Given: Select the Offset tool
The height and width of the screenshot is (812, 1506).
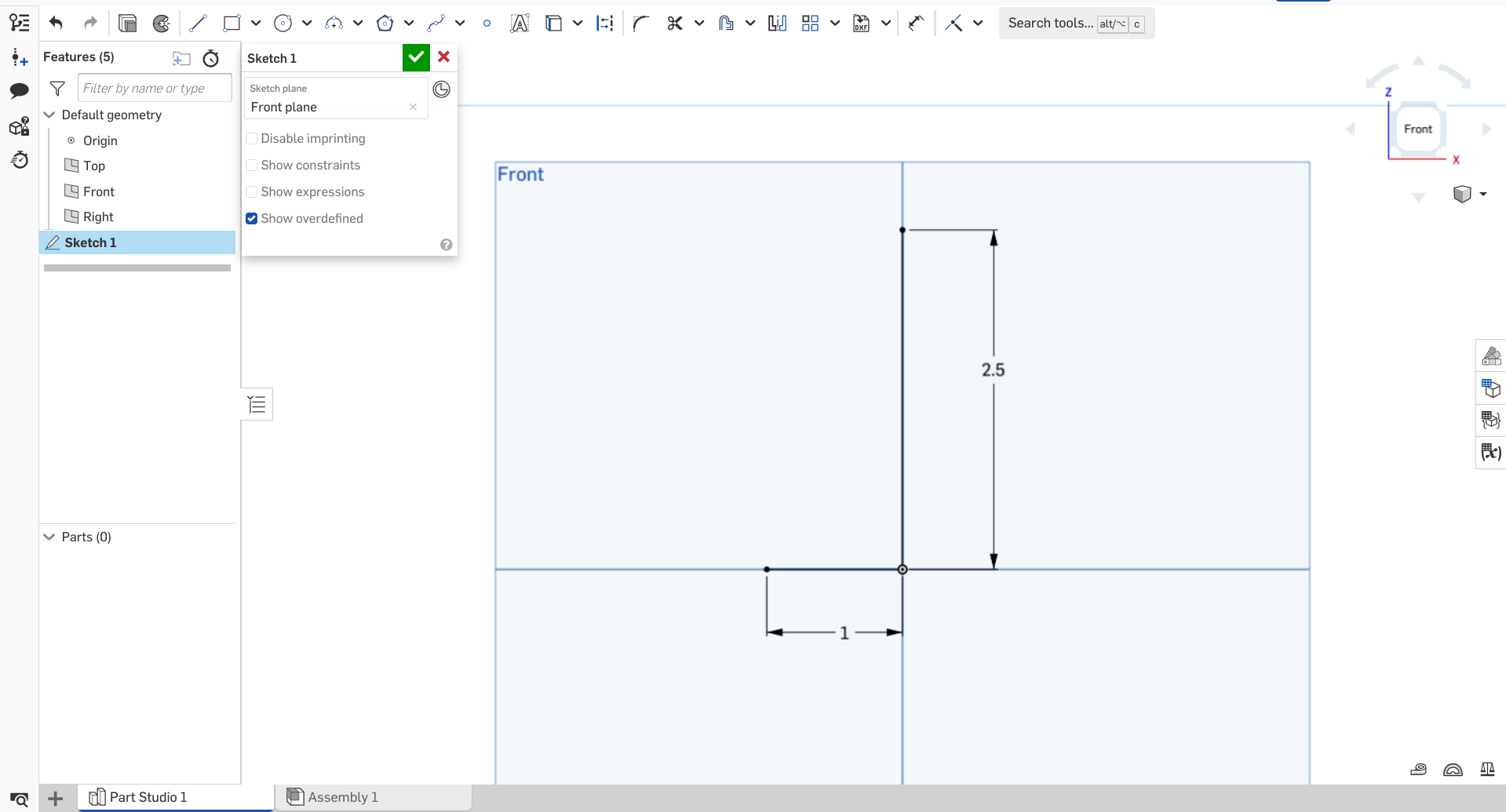Looking at the screenshot, I should tap(726, 24).
